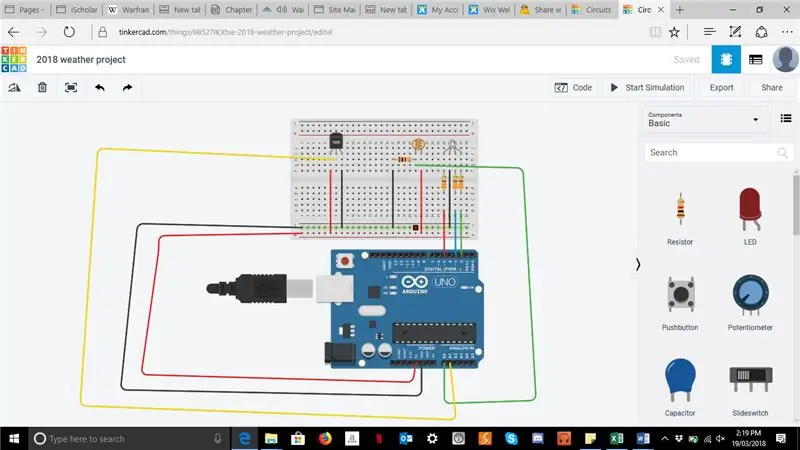Open the browser more options ellipsis
Screen dimensions: 800x450
(787, 32)
